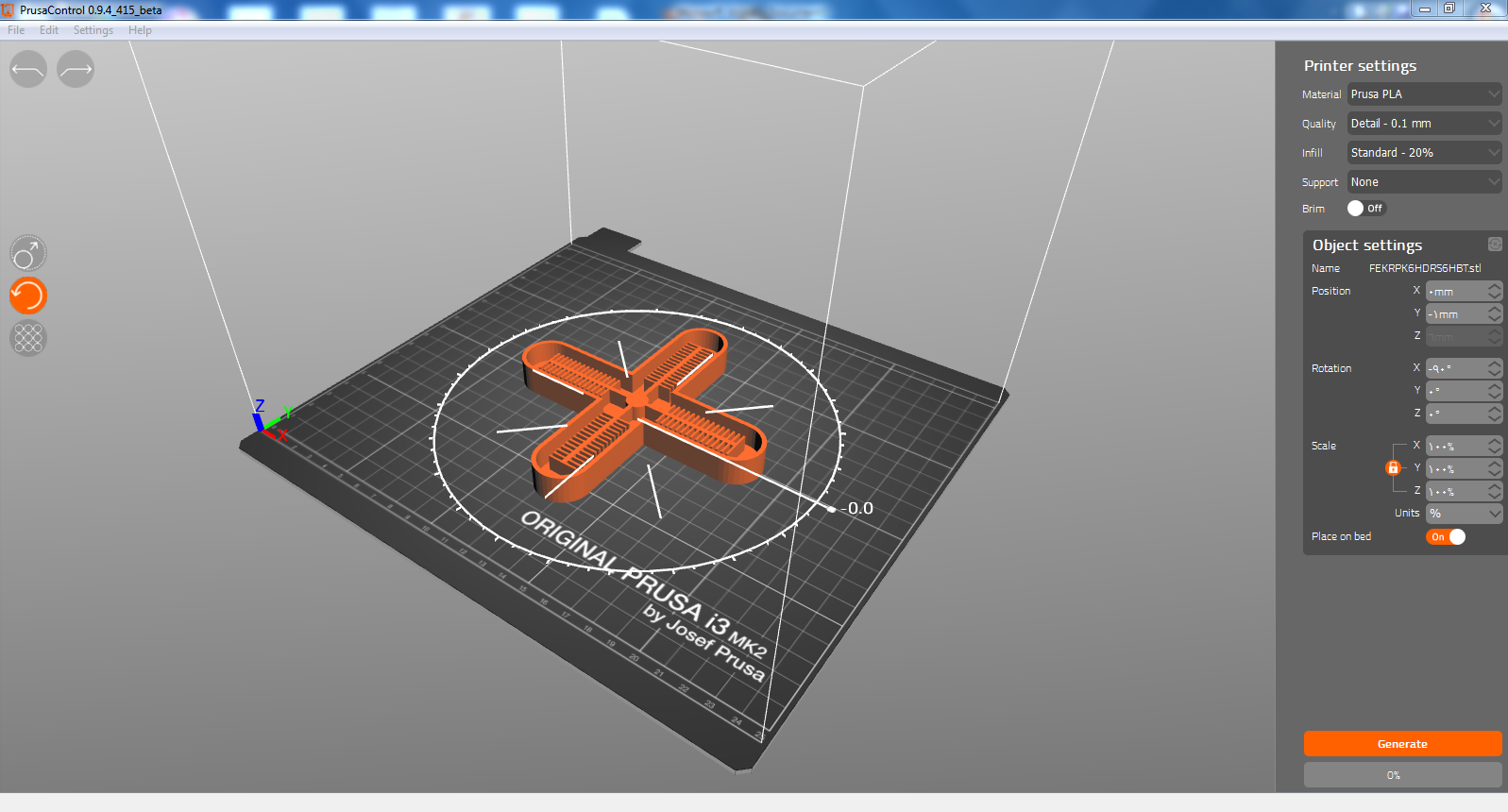The image size is (1508, 812).
Task: Click Scale X stepper arrows
Action: (1495, 446)
